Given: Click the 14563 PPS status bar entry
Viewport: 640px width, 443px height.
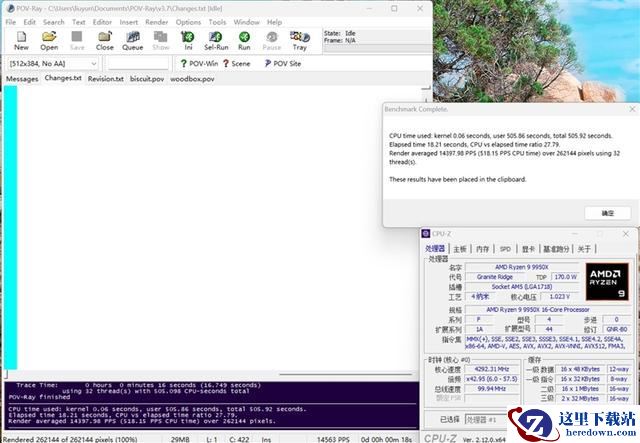Looking at the screenshot, I should [333, 439].
